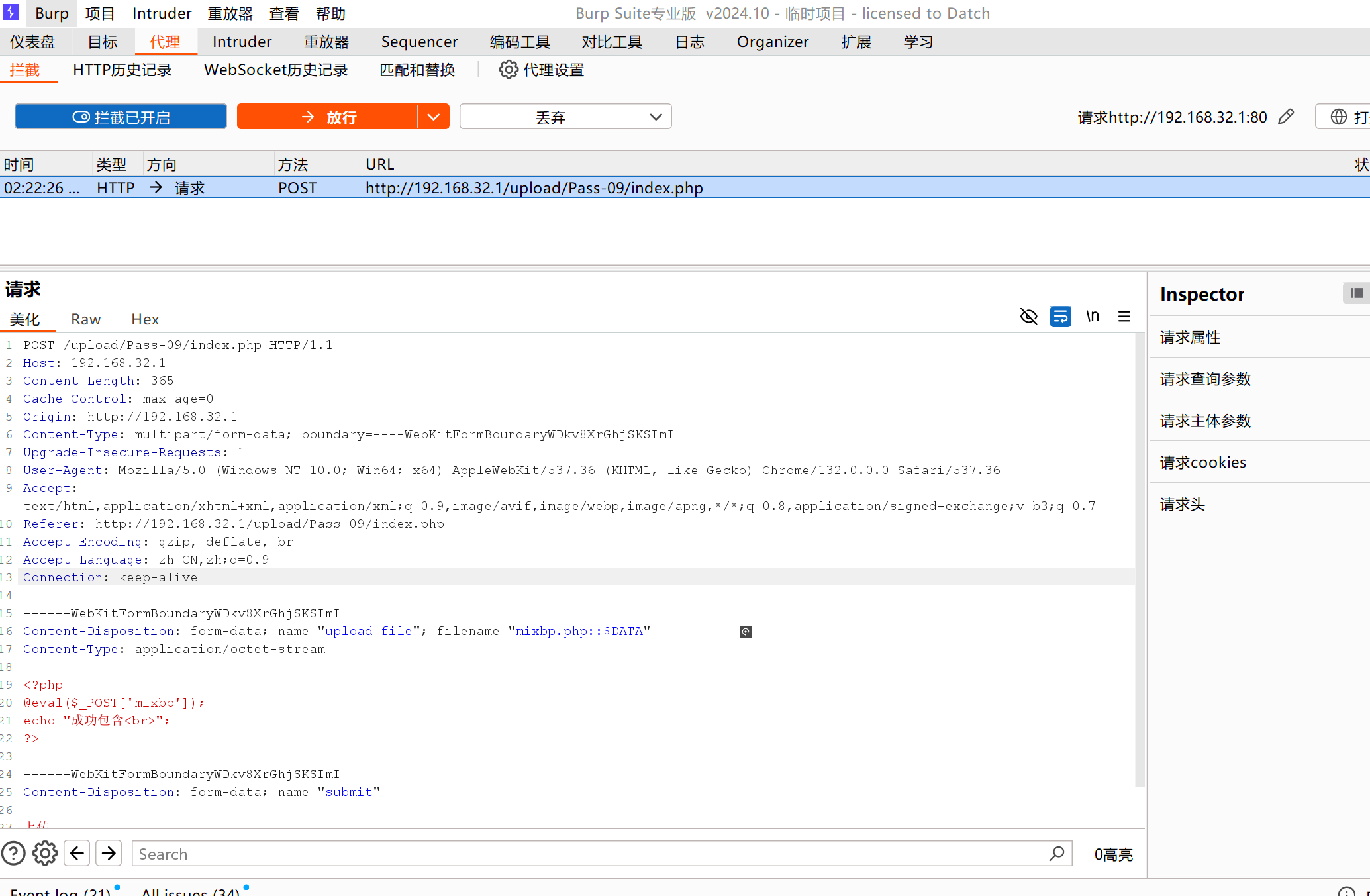Viewport: 1370px width, 896px height.
Task: Open proxy settings gear icon
Action: (509, 70)
